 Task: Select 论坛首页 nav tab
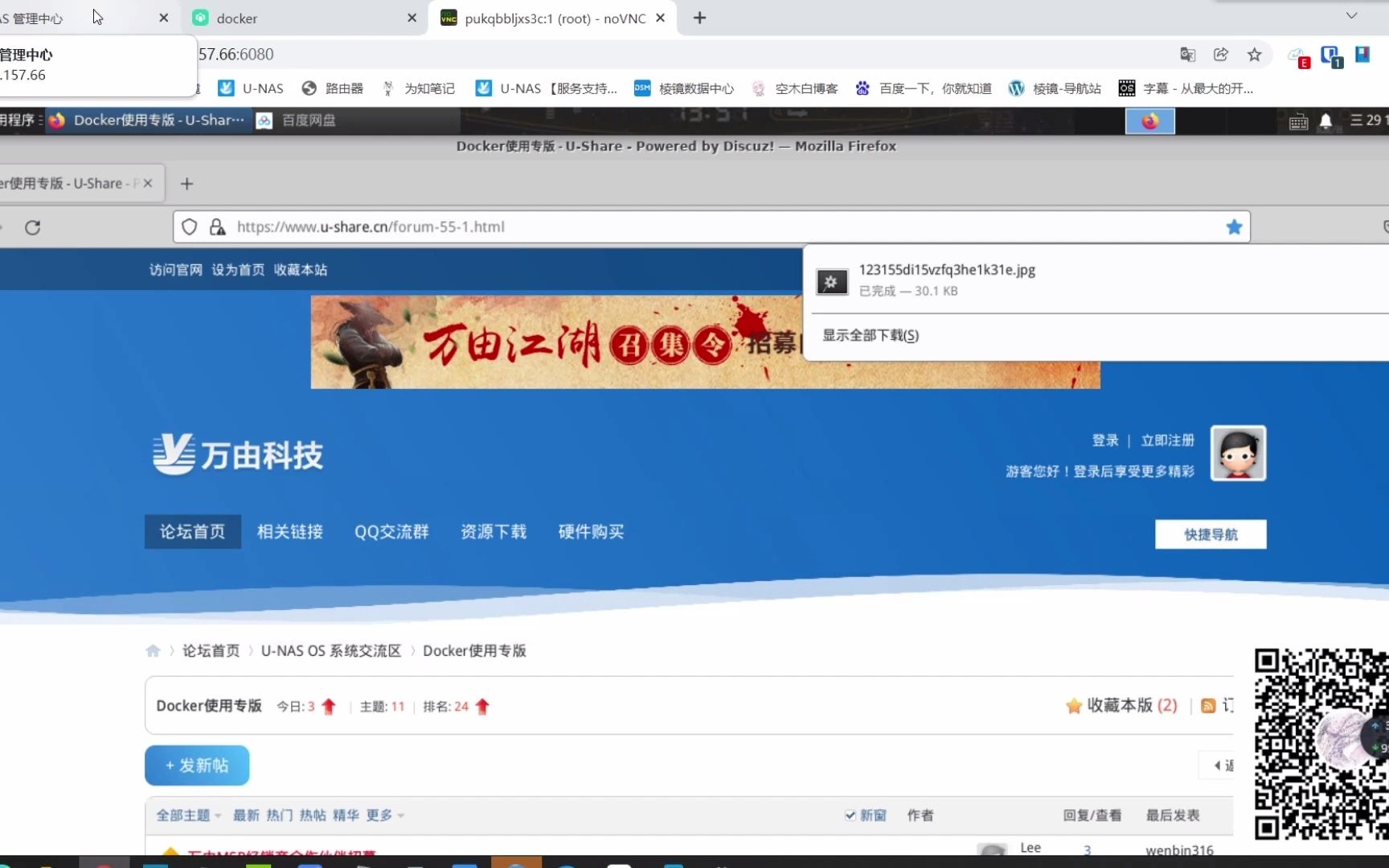(x=193, y=531)
